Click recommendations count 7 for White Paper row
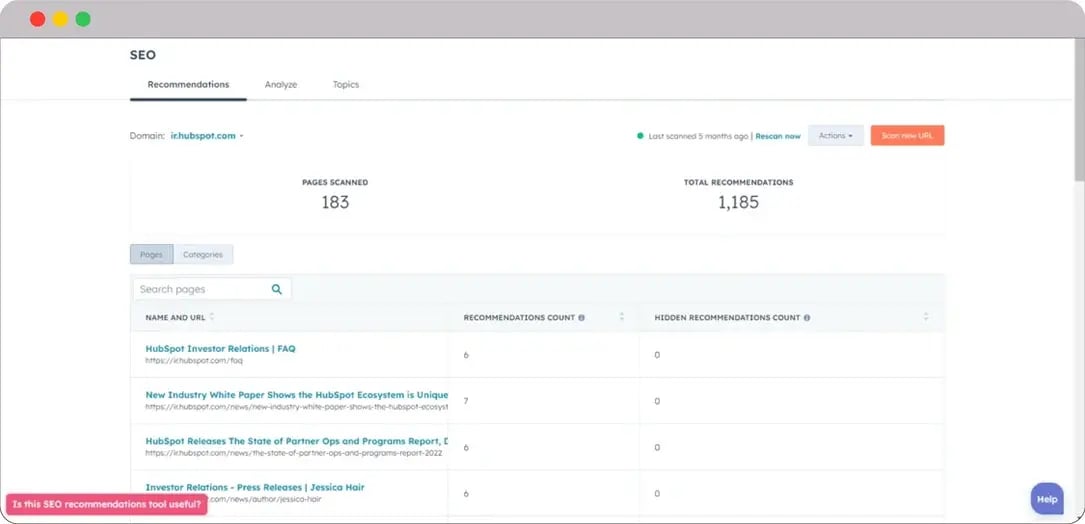The height and width of the screenshot is (524, 1085). [466, 401]
